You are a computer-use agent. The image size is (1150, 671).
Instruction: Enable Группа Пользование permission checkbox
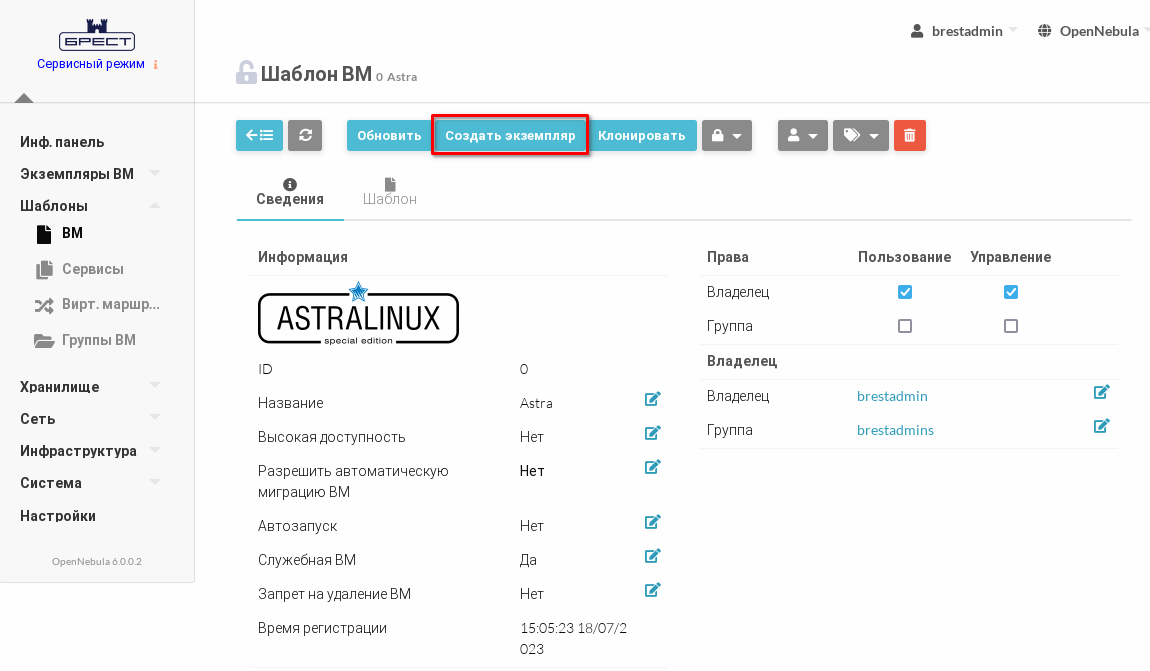pyautogui.click(x=905, y=326)
